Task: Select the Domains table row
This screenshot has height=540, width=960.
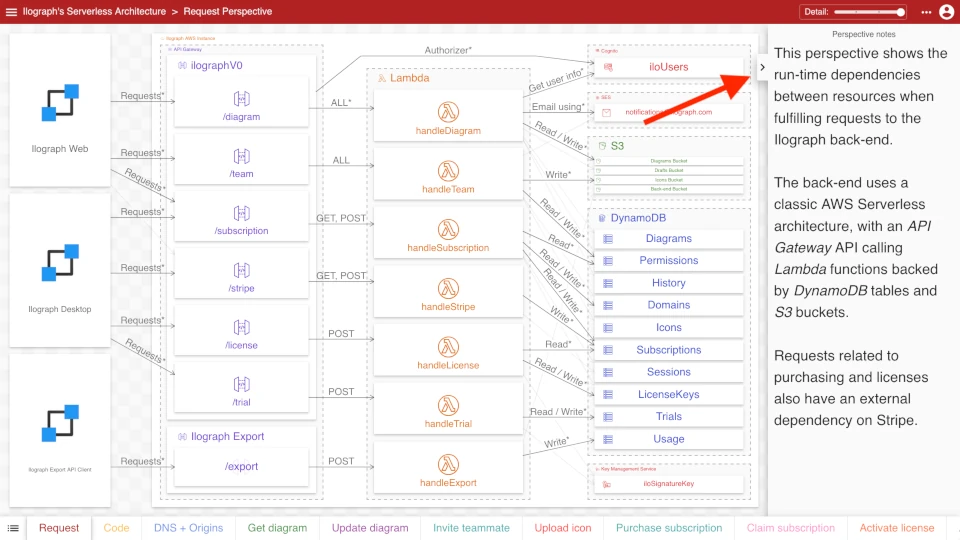Action: click(669, 306)
